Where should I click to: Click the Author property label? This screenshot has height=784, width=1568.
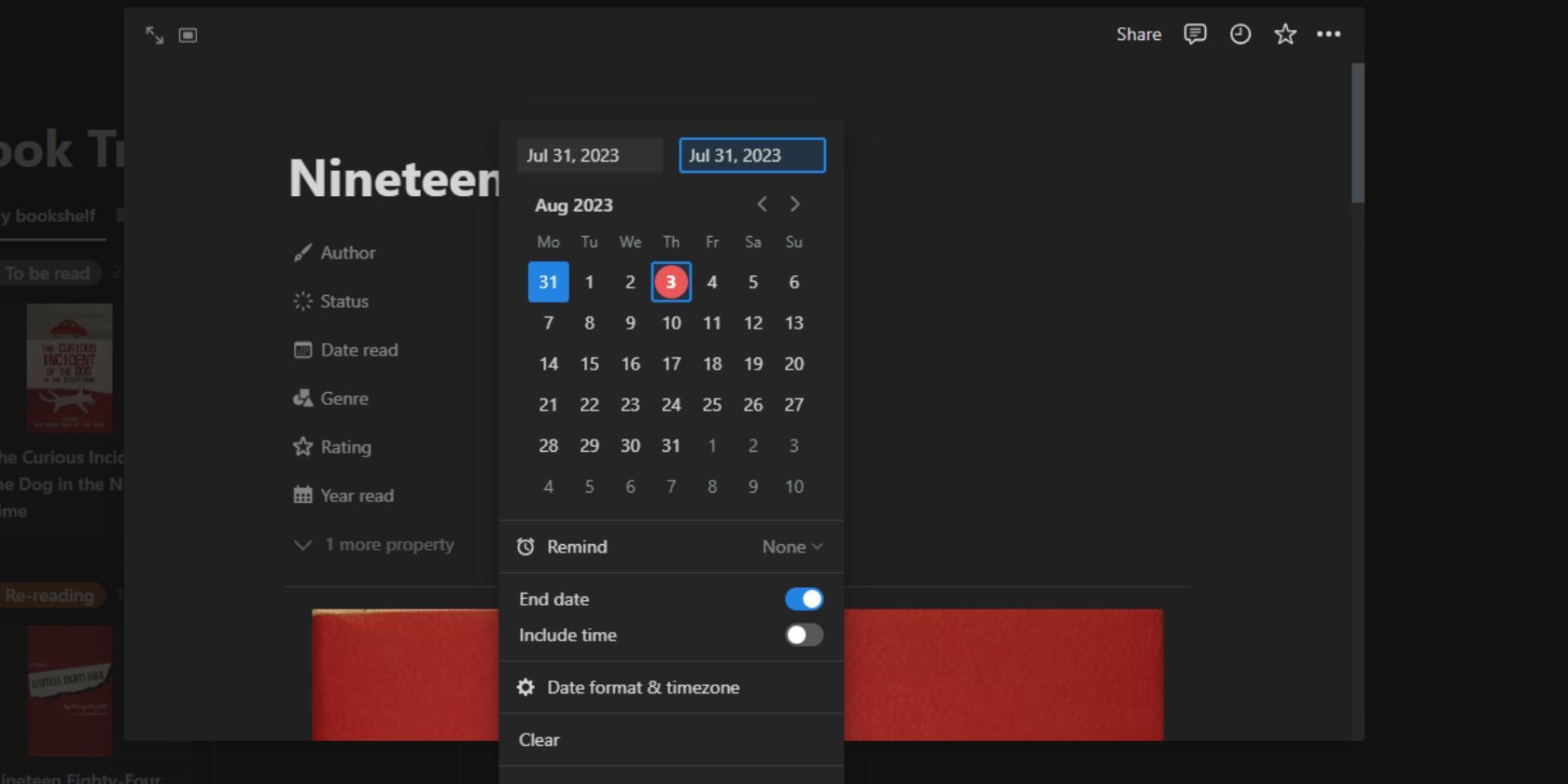point(348,253)
